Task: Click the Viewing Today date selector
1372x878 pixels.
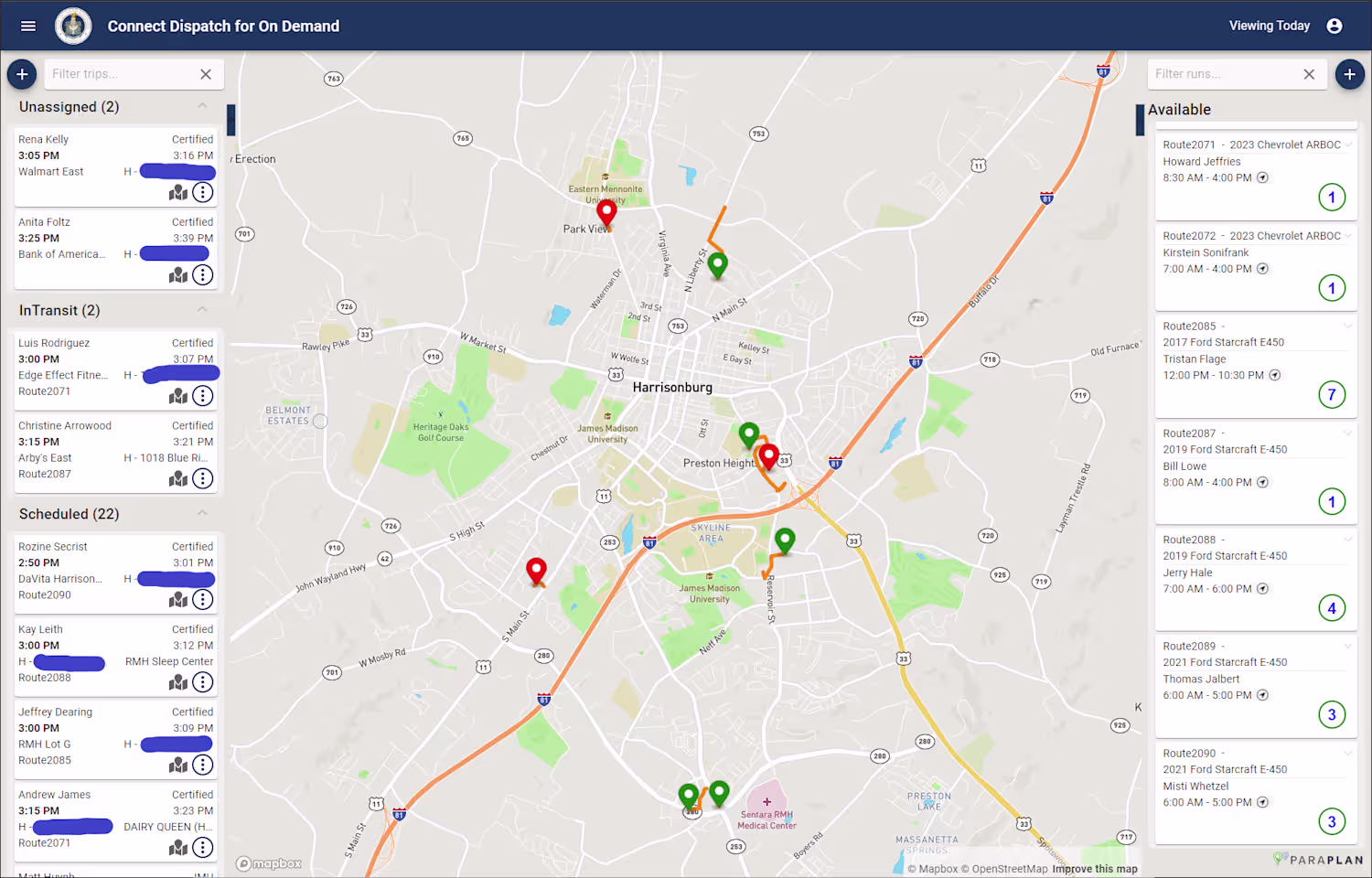Action: click(x=1270, y=26)
